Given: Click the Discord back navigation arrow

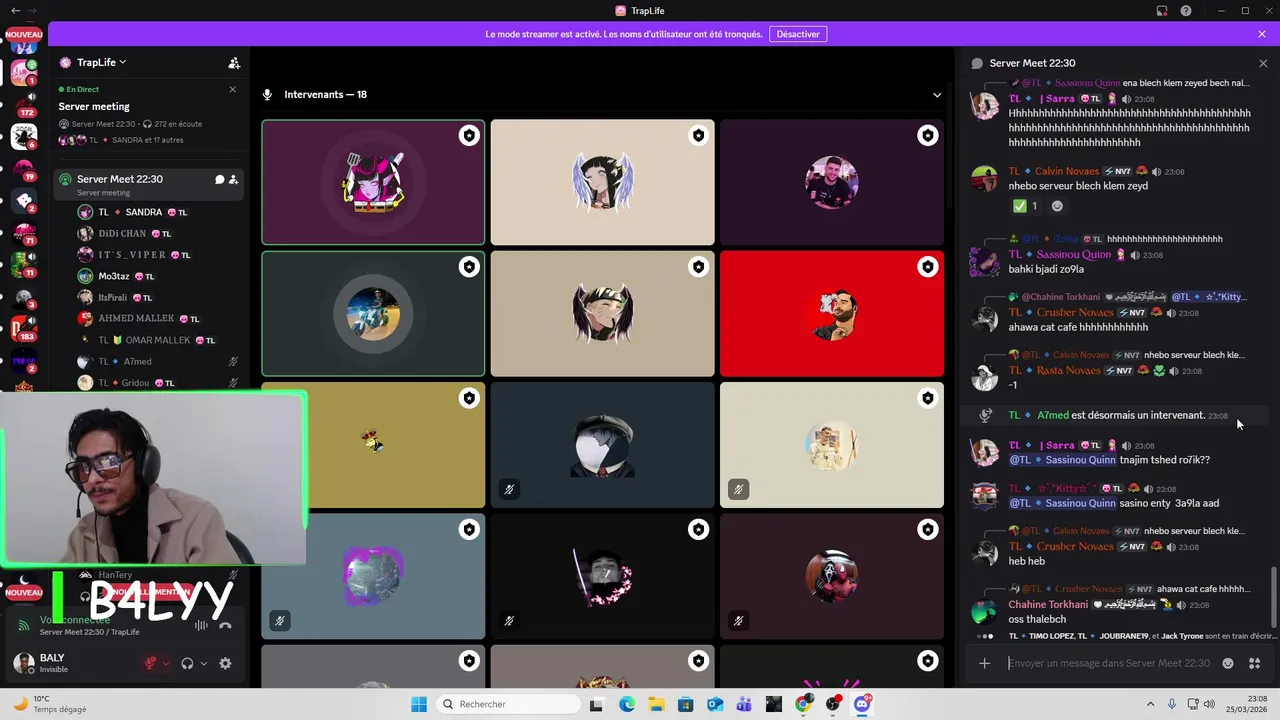Looking at the screenshot, I should point(15,10).
